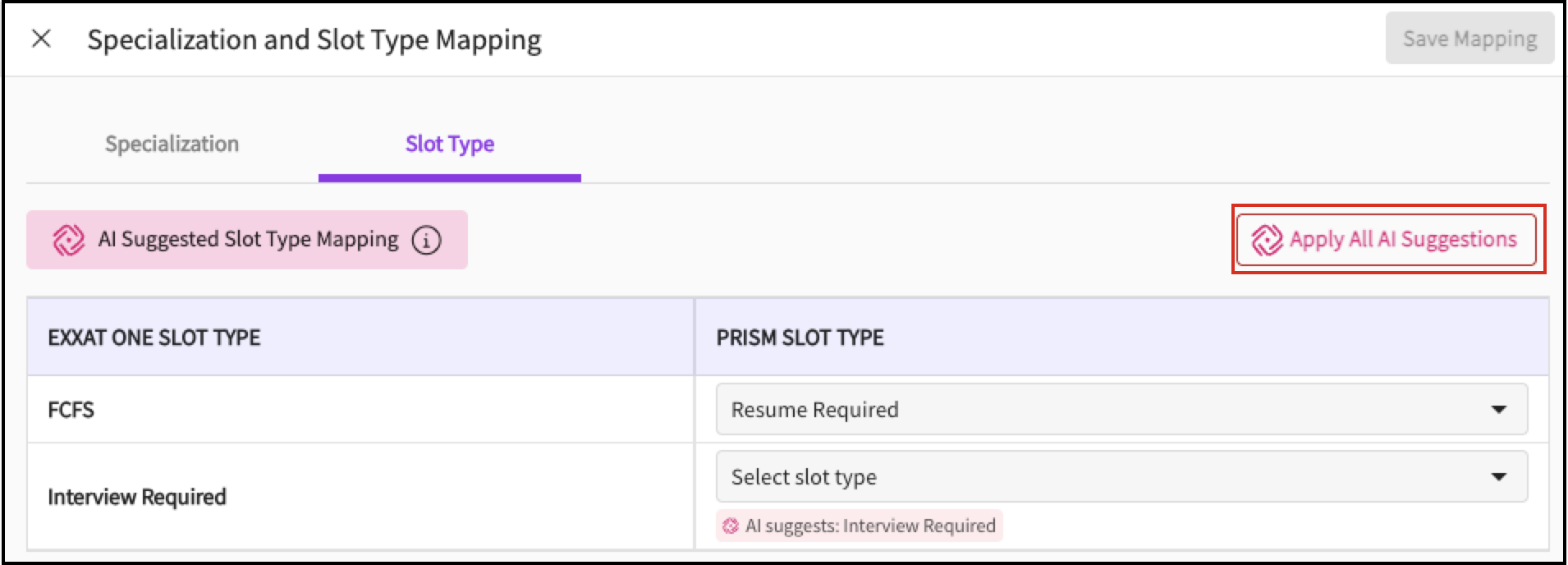
Task: Close the mapping dialog with the X icon
Action: pos(41,39)
